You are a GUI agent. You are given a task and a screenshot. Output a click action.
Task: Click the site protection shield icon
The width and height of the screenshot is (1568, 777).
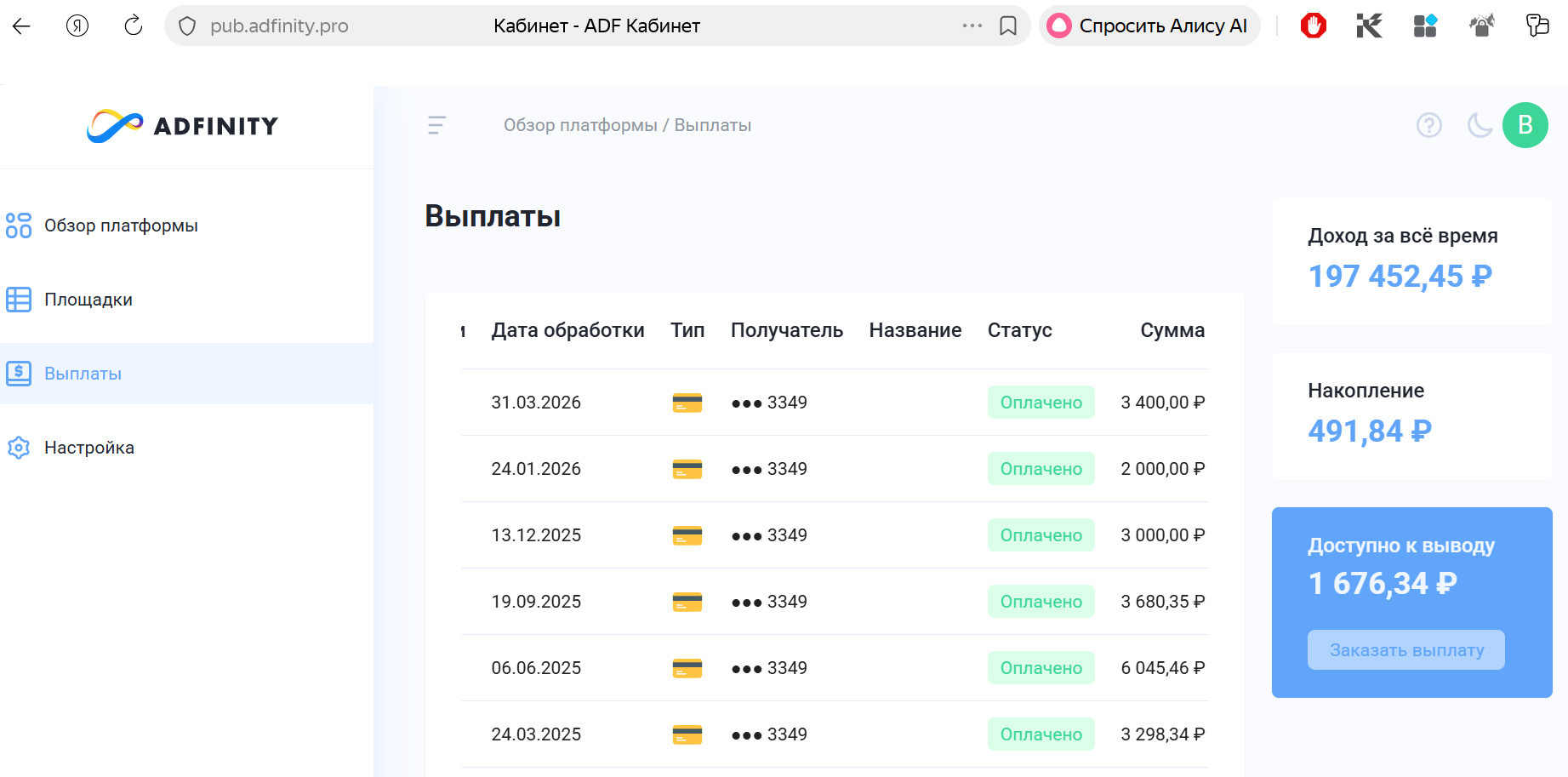click(x=187, y=26)
